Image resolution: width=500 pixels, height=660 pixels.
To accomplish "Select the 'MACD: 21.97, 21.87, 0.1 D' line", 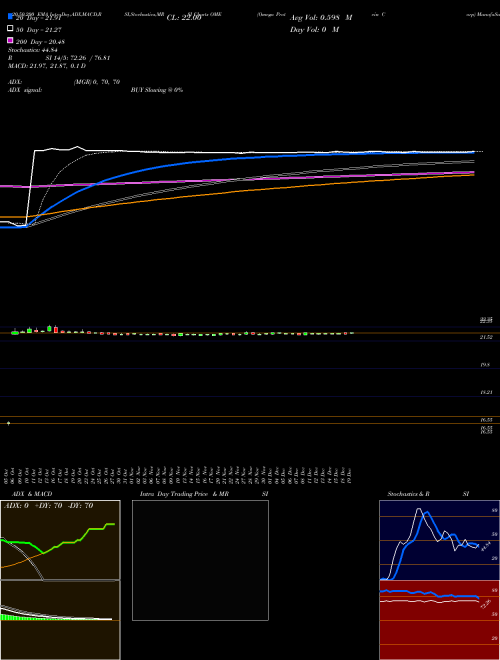I will click(47, 66).
